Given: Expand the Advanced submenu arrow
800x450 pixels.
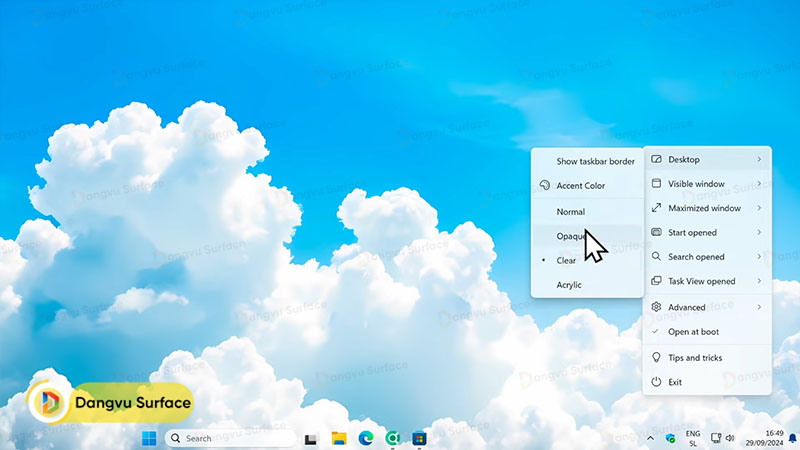Looking at the screenshot, I should 759,307.
